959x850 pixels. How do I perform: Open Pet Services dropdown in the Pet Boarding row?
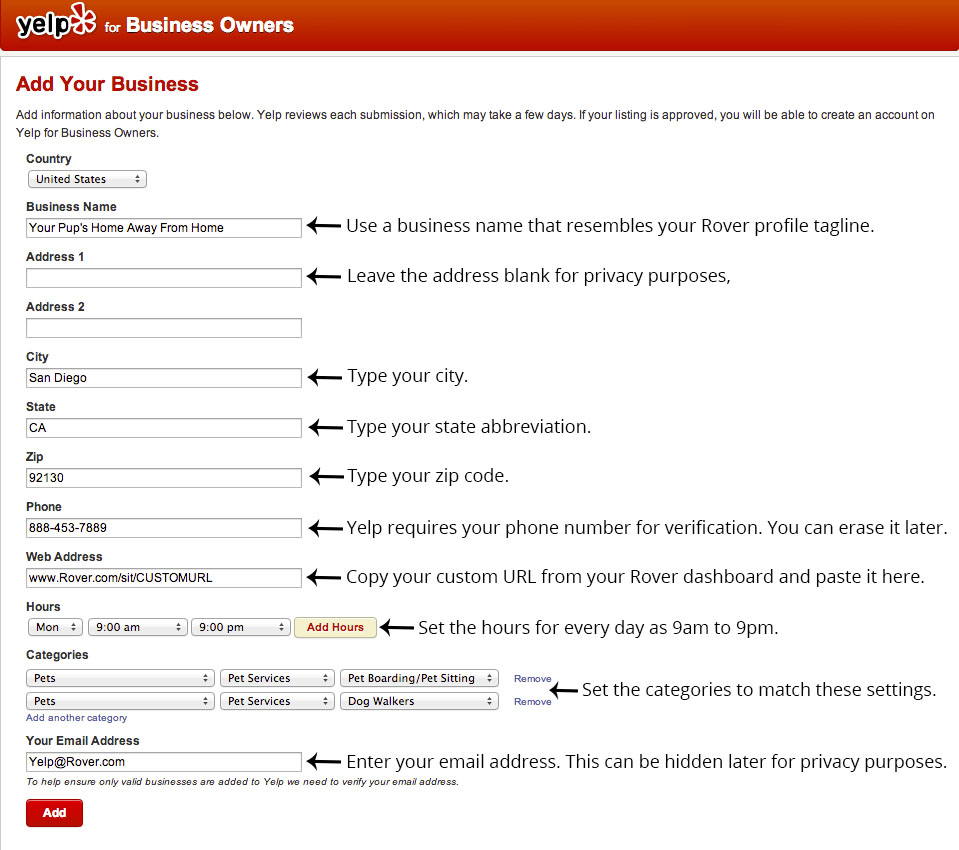pyautogui.click(x=277, y=678)
